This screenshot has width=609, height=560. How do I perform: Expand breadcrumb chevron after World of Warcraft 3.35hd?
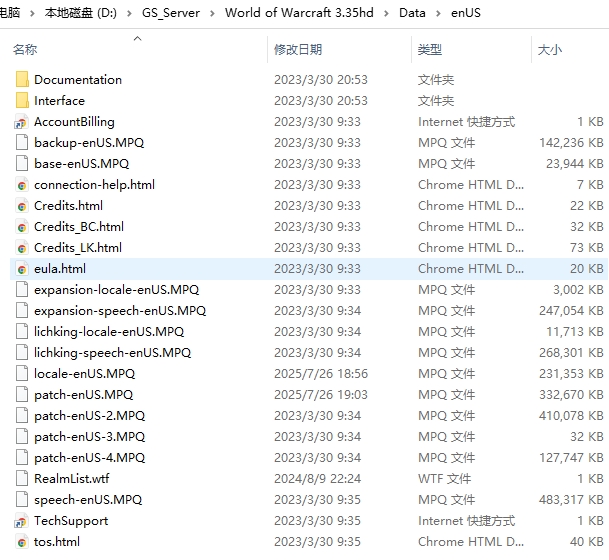[386, 13]
